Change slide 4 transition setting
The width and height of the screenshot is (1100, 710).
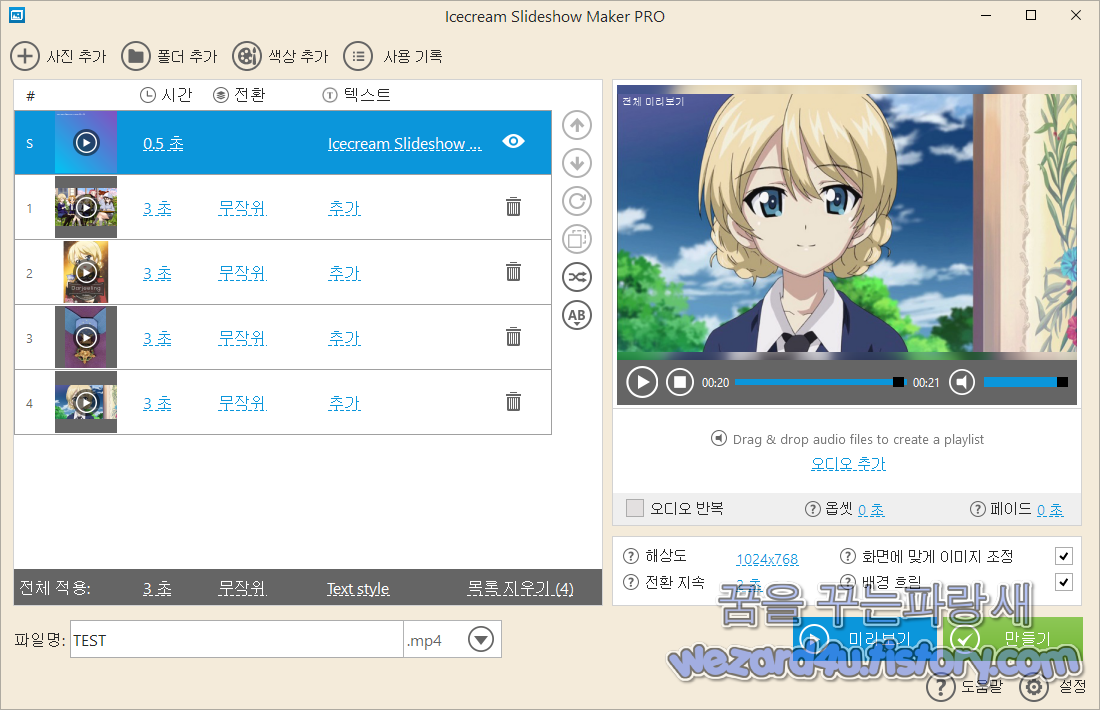click(x=242, y=403)
